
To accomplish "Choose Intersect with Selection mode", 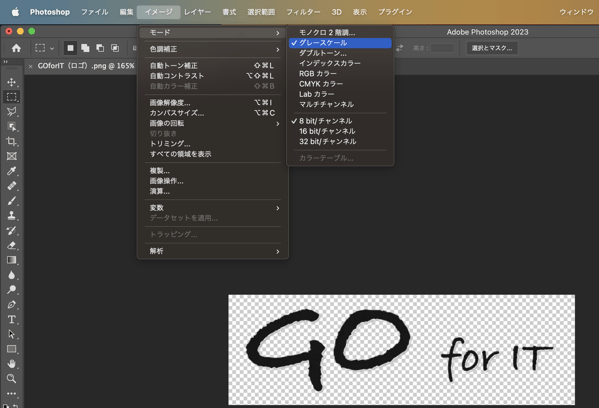I will click(115, 48).
